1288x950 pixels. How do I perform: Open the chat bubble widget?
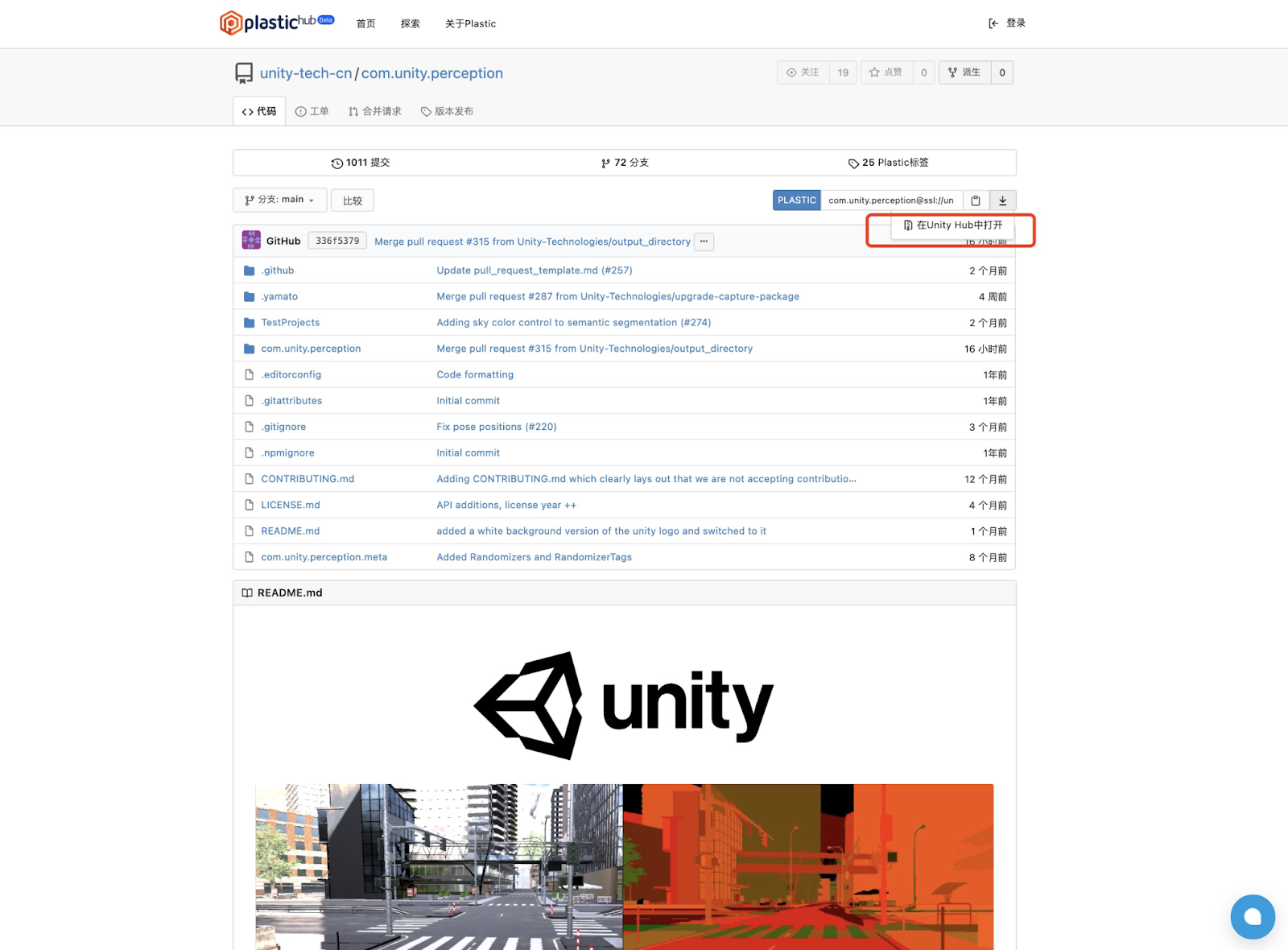[x=1253, y=916]
